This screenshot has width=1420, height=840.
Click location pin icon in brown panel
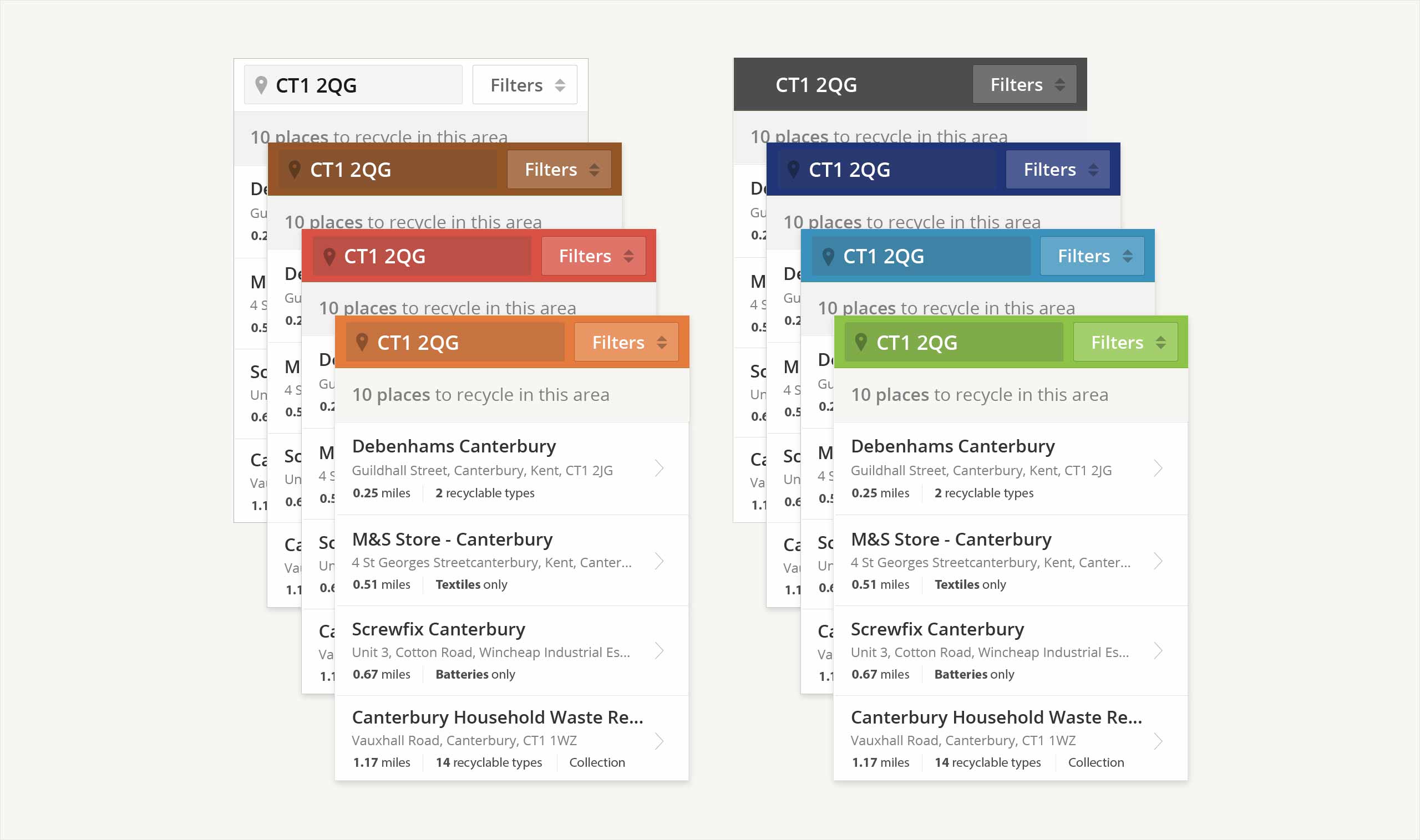pyautogui.click(x=295, y=169)
